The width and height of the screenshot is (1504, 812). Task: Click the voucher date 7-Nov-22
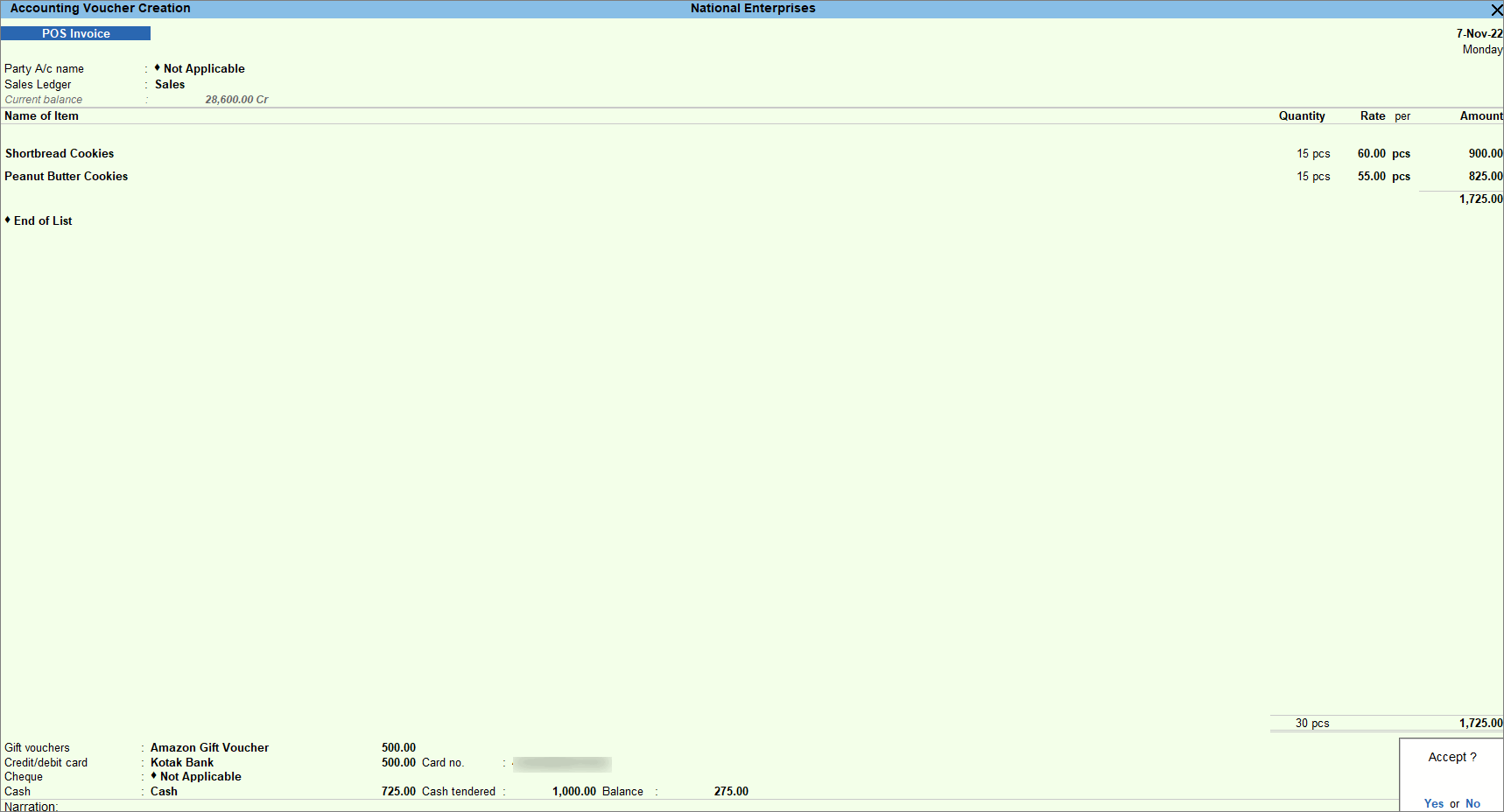[x=1479, y=33]
